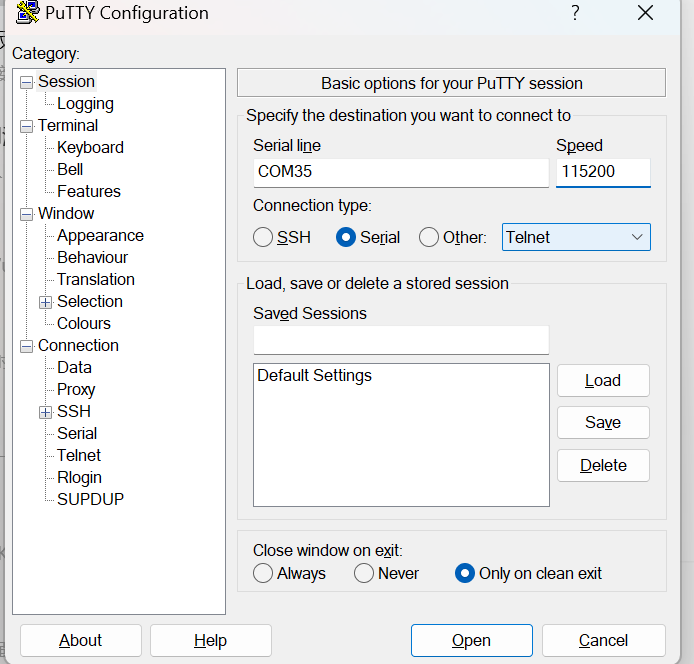Open the Logging category
Viewport: 694px width, 664px height.
click(x=85, y=104)
